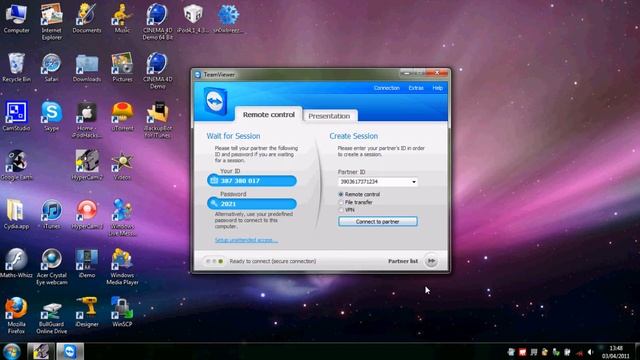This screenshot has height=360, width=640.
Task: Open the HyperCam taskbar button
Action: click(x=41, y=352)
